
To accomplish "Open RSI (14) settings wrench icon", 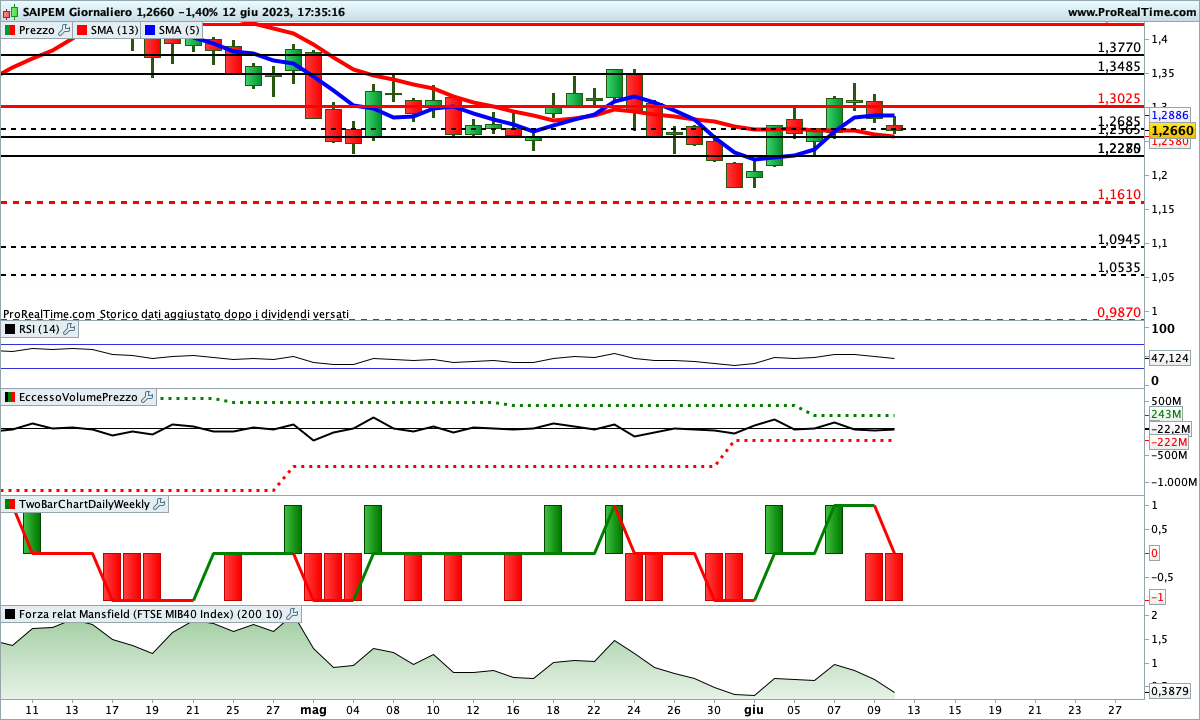I will click(69, 328).
